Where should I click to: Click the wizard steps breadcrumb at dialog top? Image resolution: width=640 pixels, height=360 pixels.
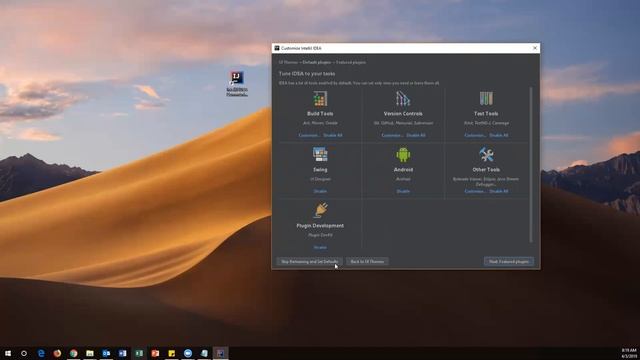(x=322, y=62)
